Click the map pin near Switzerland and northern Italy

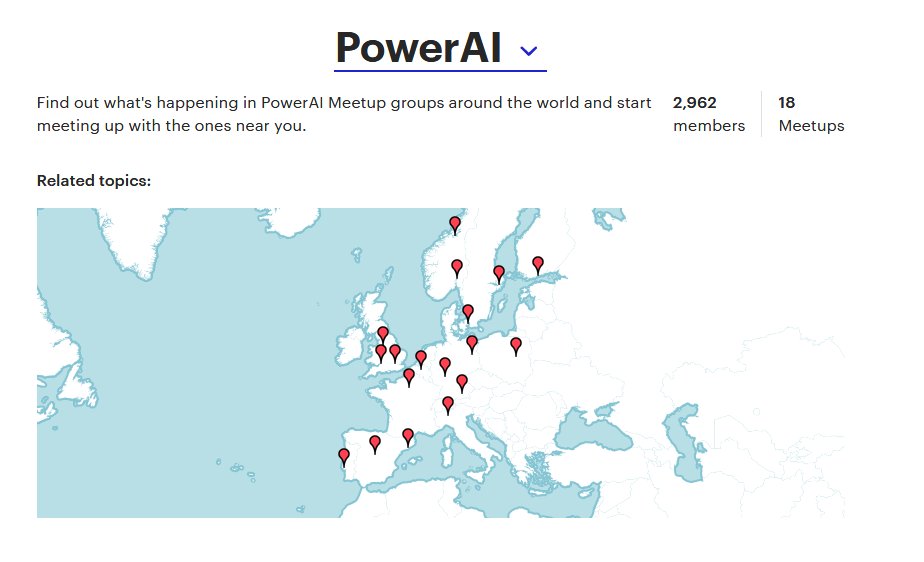point(448,405)
